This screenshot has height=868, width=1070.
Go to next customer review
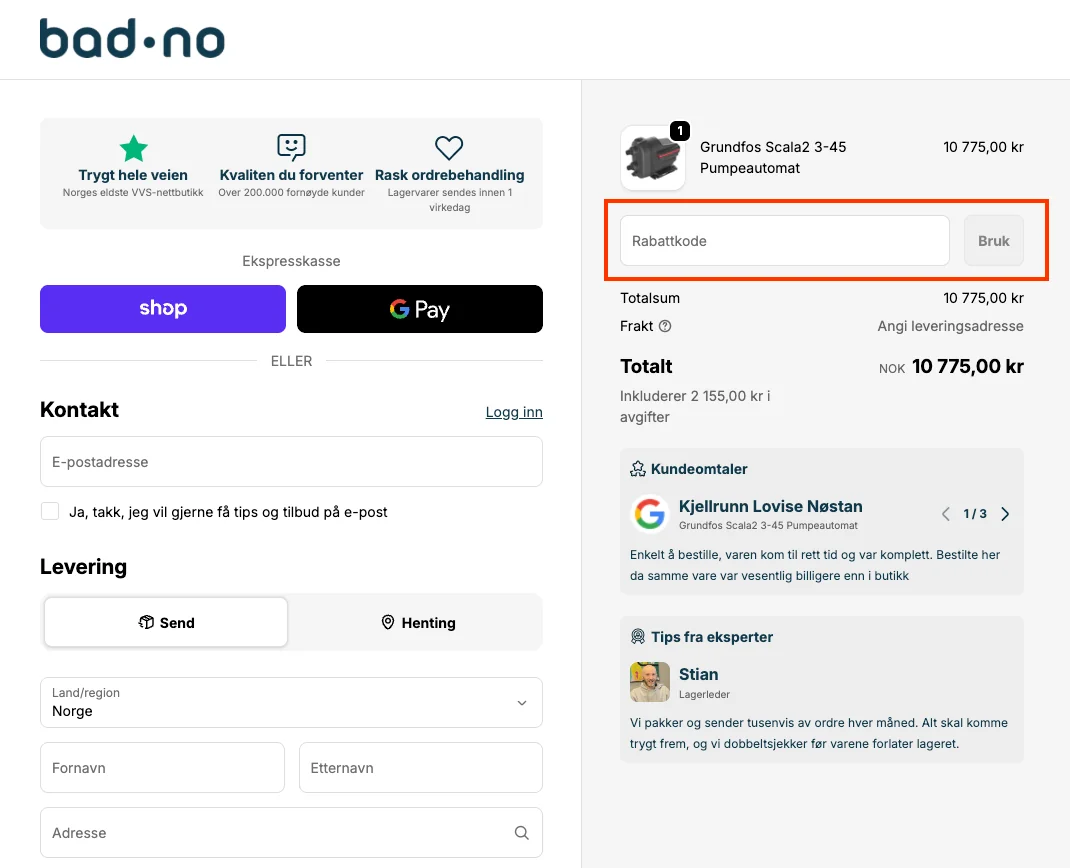[1005, 514]
